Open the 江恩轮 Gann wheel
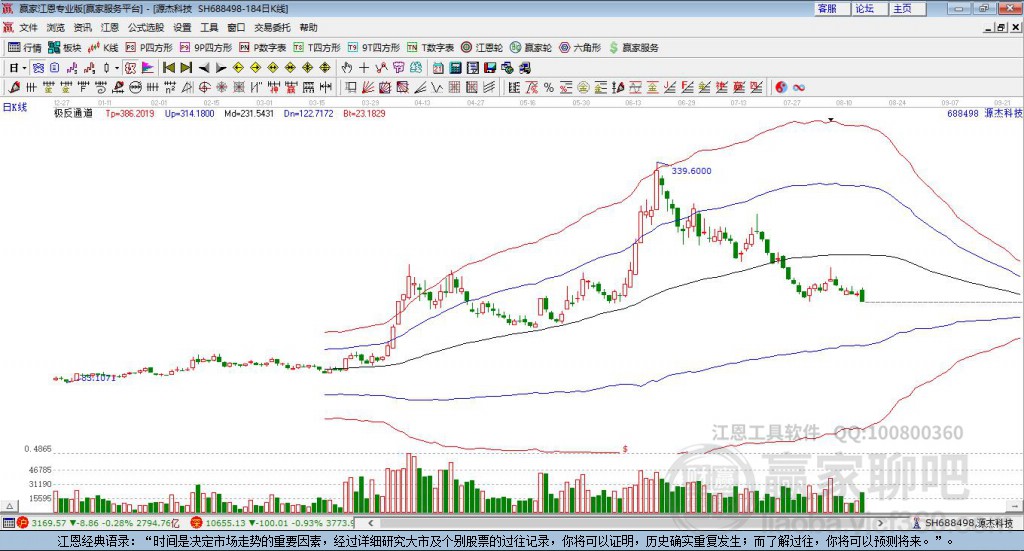 (x=482, y=47)
